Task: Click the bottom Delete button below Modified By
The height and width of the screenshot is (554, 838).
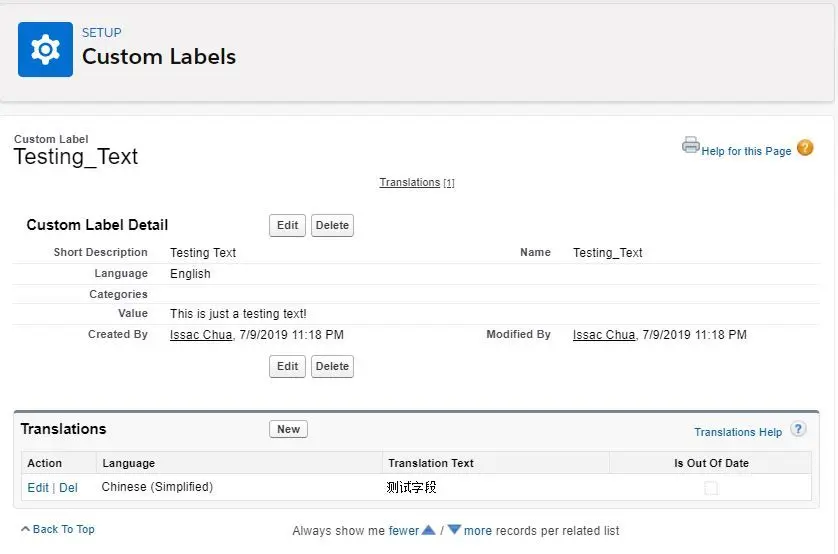Action: pos(332,366)
